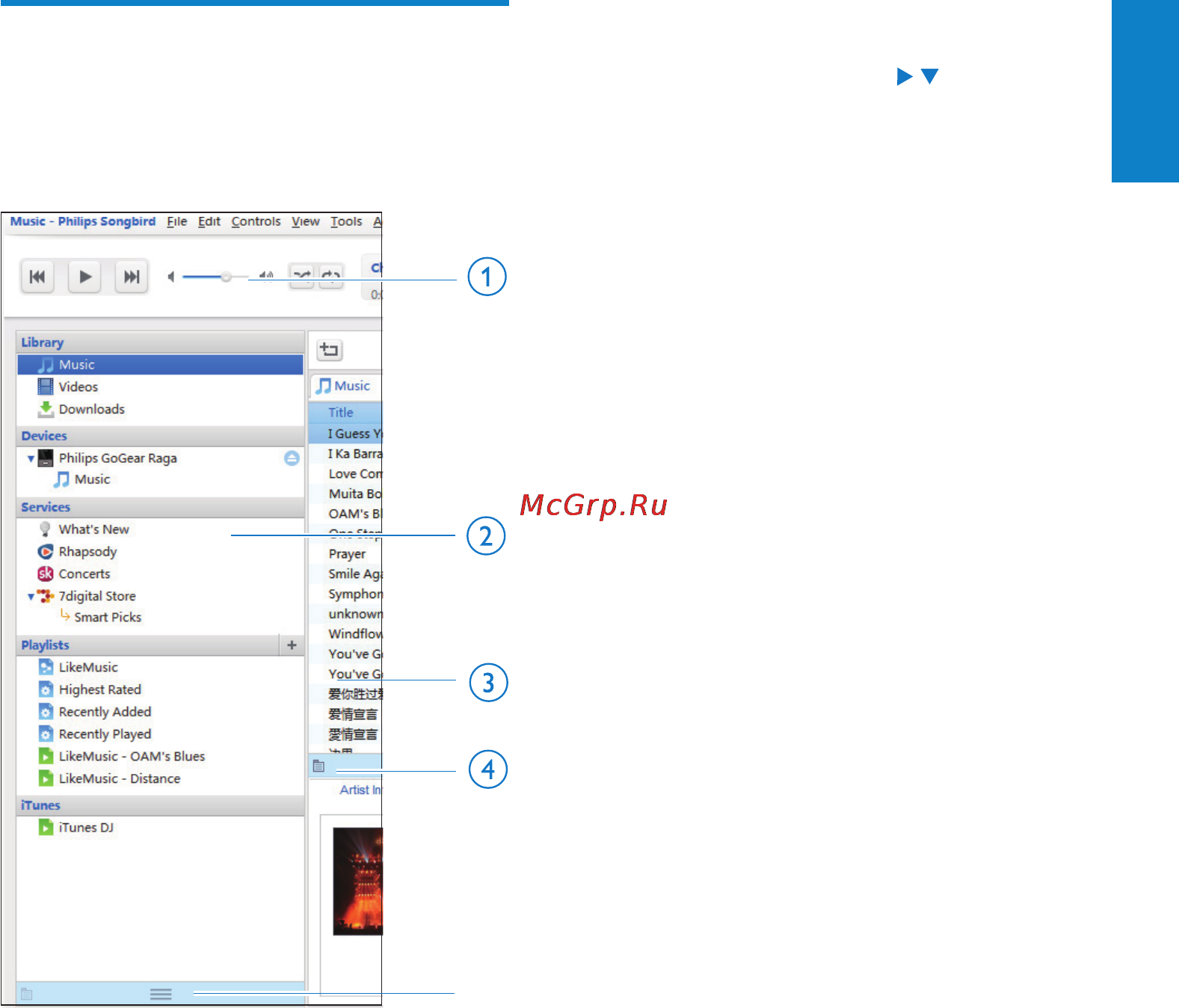Open Smart Picks under 7digital Store
The height and width of the screenshot is (1008, 1179).
pos(108,617)
